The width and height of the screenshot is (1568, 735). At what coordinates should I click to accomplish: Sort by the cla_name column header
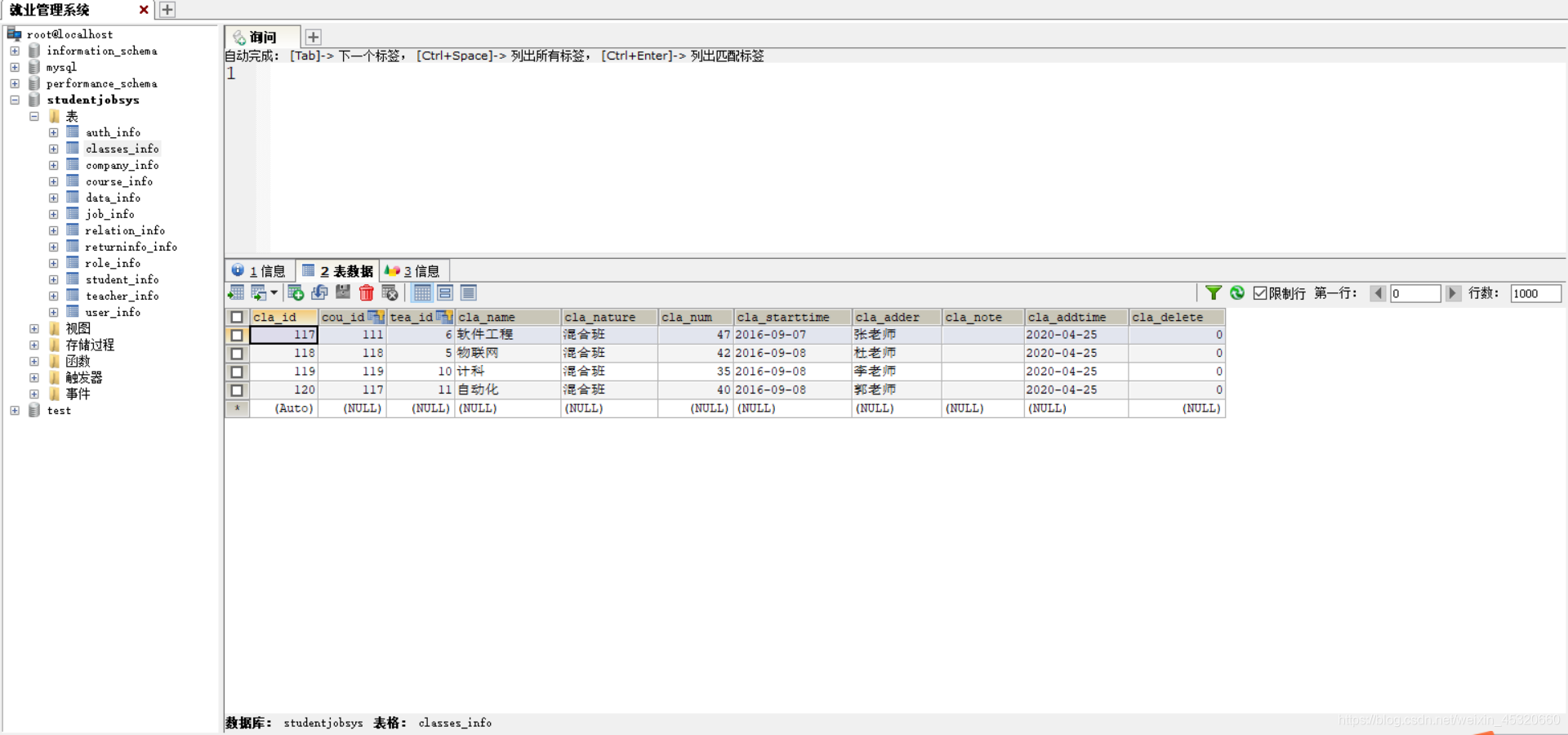pyautogui.click(x=508, y=317)
